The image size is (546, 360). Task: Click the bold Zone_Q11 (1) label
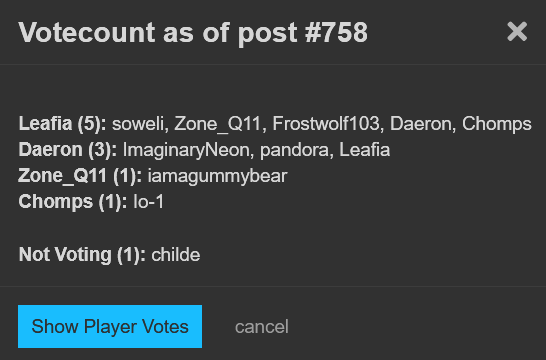coord(80,176)
